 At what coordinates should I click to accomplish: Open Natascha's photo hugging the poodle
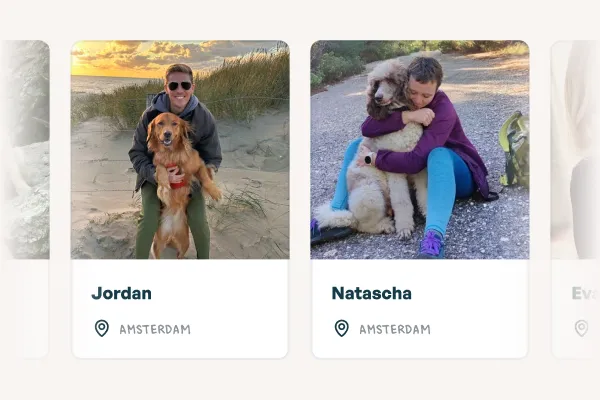tap(420, 150)
